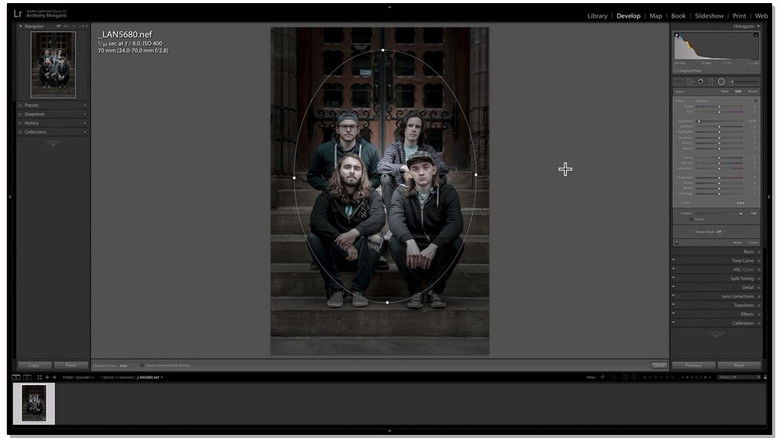This screenshot has height=438, width=779.
Task: Click the histogram shadow clipping triangle
Action: click(x=676, y=34)
